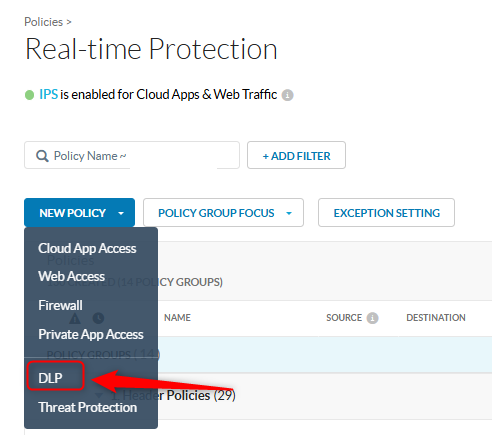Go to Policies breadcrumb
This screenshot has width=492, height=435.
[43, 22]
